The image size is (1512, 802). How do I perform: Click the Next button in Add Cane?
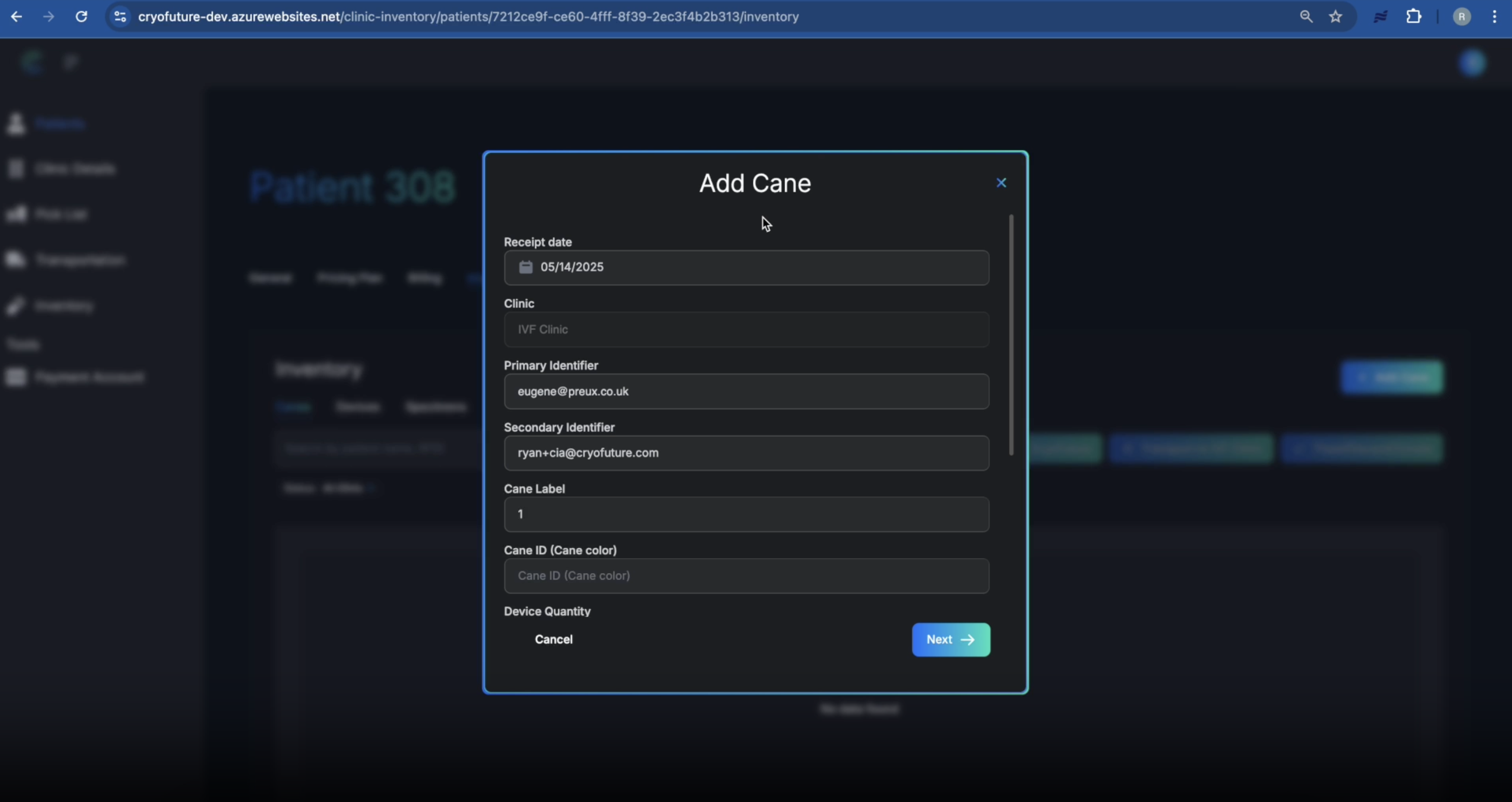point(950,640)
